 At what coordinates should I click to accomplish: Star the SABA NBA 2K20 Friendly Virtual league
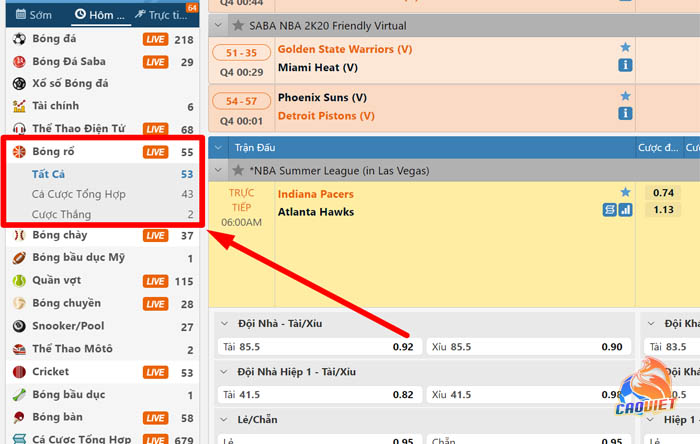pyautogui.click(x=238, y=25)
